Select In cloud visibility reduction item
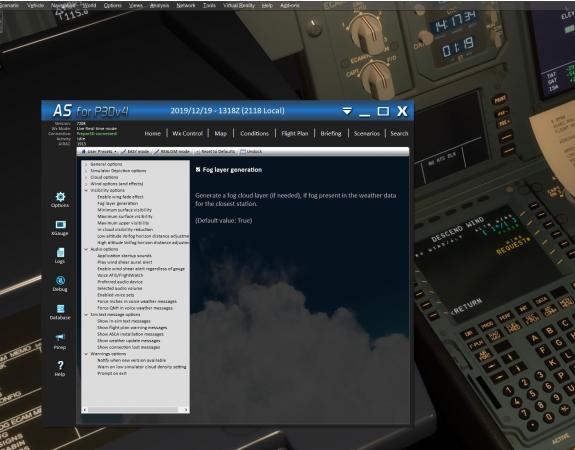Viewport: 575px width, 450px height. pyautogui.click(x=125, y=230)
